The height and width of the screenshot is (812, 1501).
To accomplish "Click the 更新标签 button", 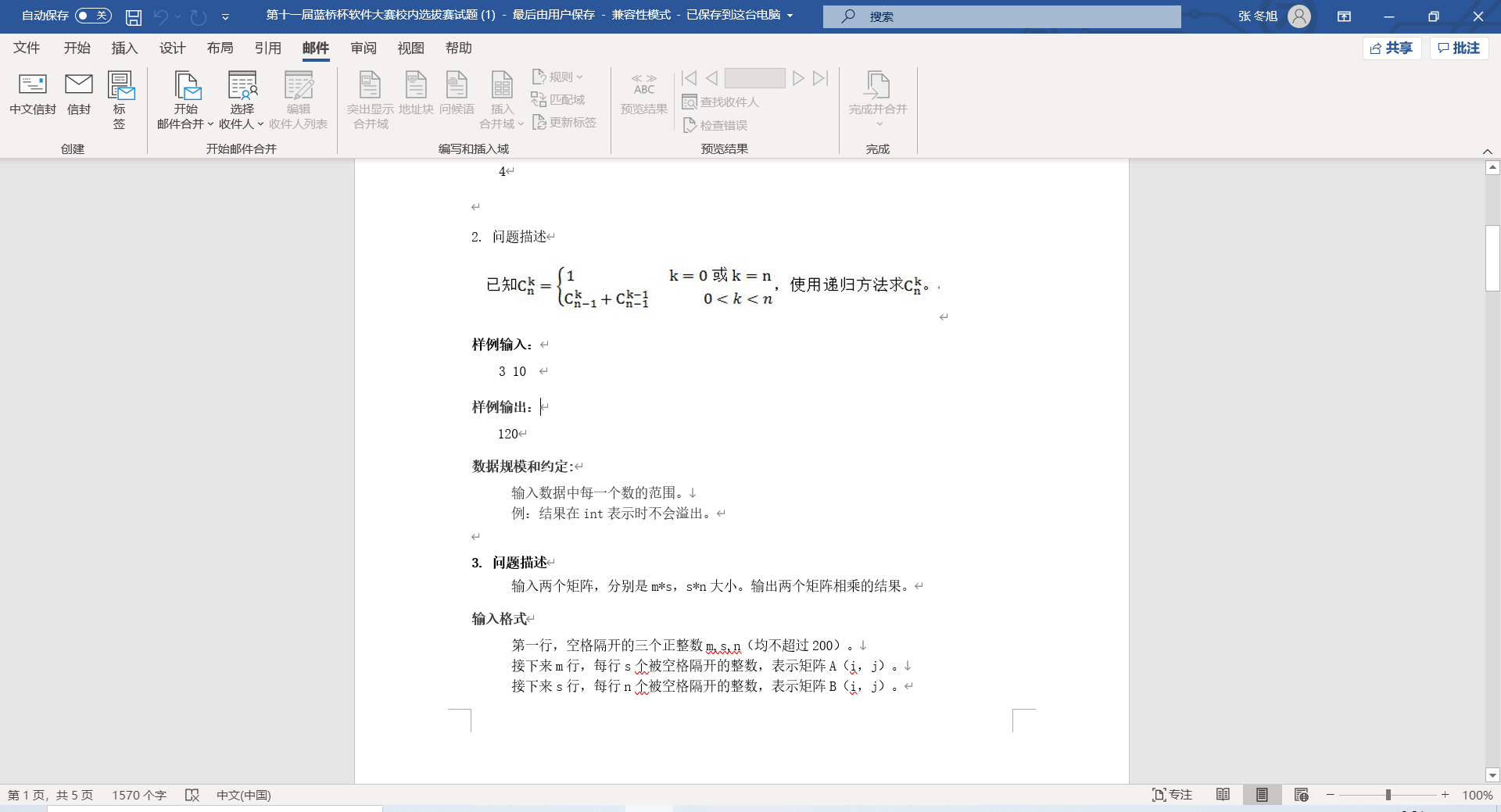I will (x=564, y=122).
